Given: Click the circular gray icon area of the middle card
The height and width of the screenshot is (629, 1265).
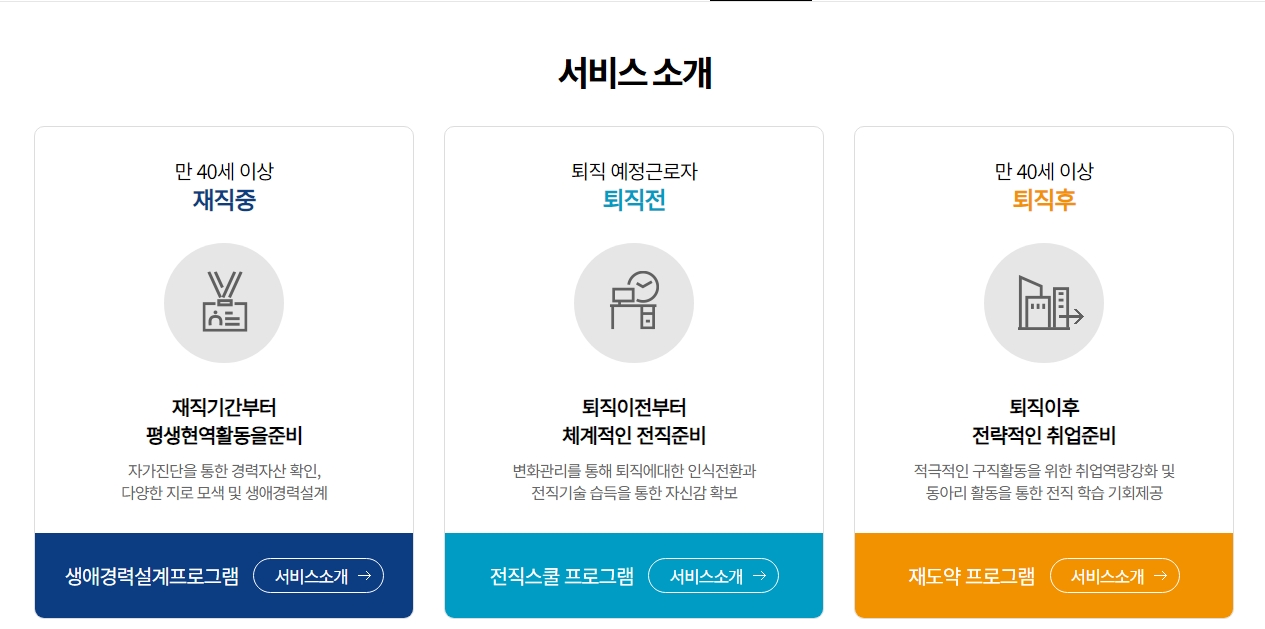Looking at the screenshot, I should coord(634,302).
